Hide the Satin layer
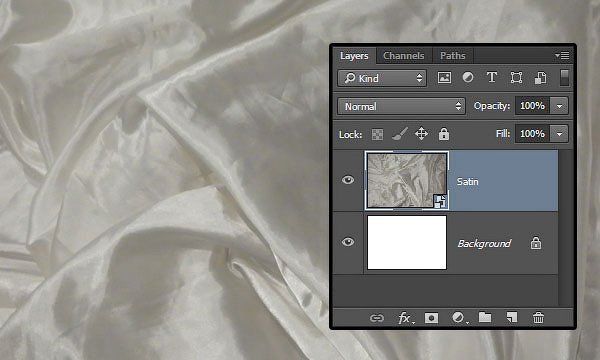This screenshot has width=600, height=360. tap(348, 179)
